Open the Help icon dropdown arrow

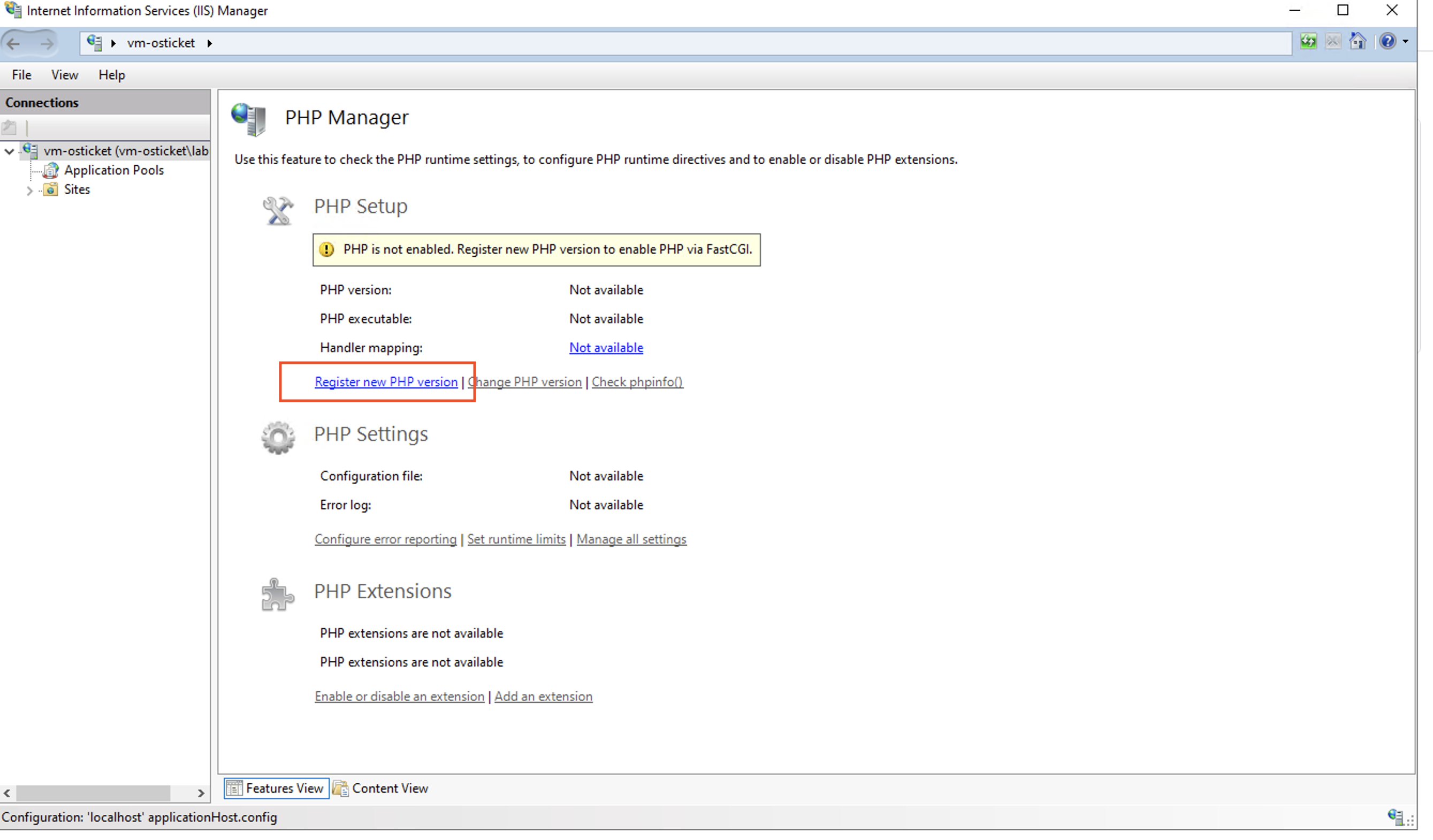(x=1405, y=42)
